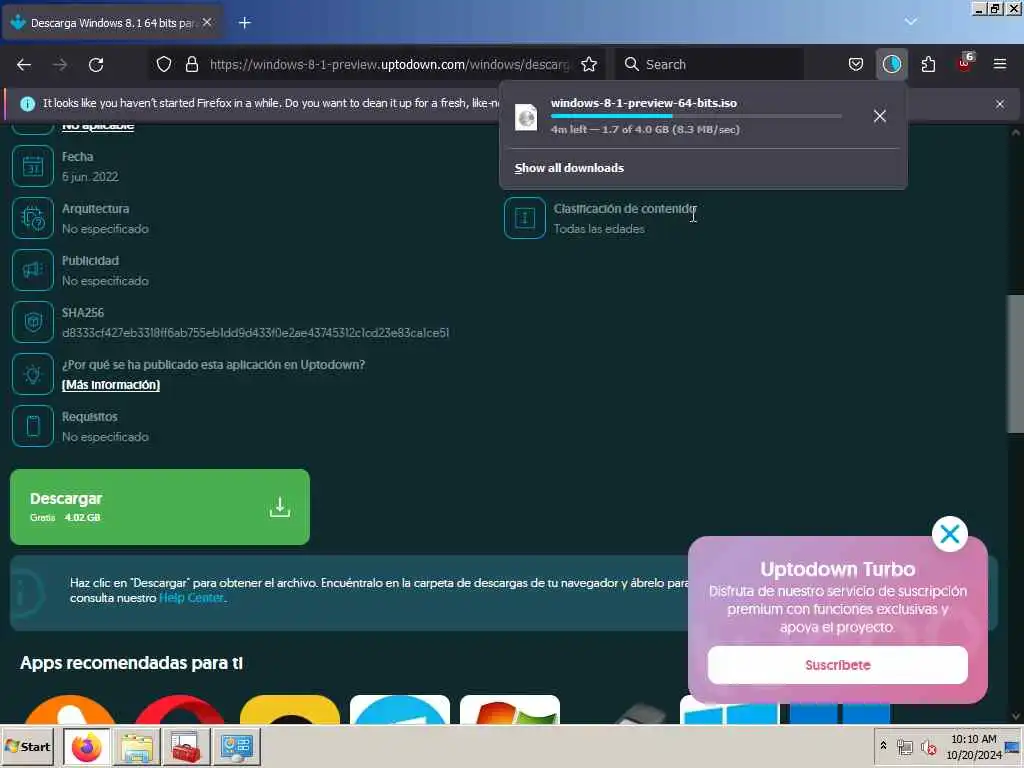Click the SHA256 hash value text
The image size is (1024, 768).
(x=255, y=333)
